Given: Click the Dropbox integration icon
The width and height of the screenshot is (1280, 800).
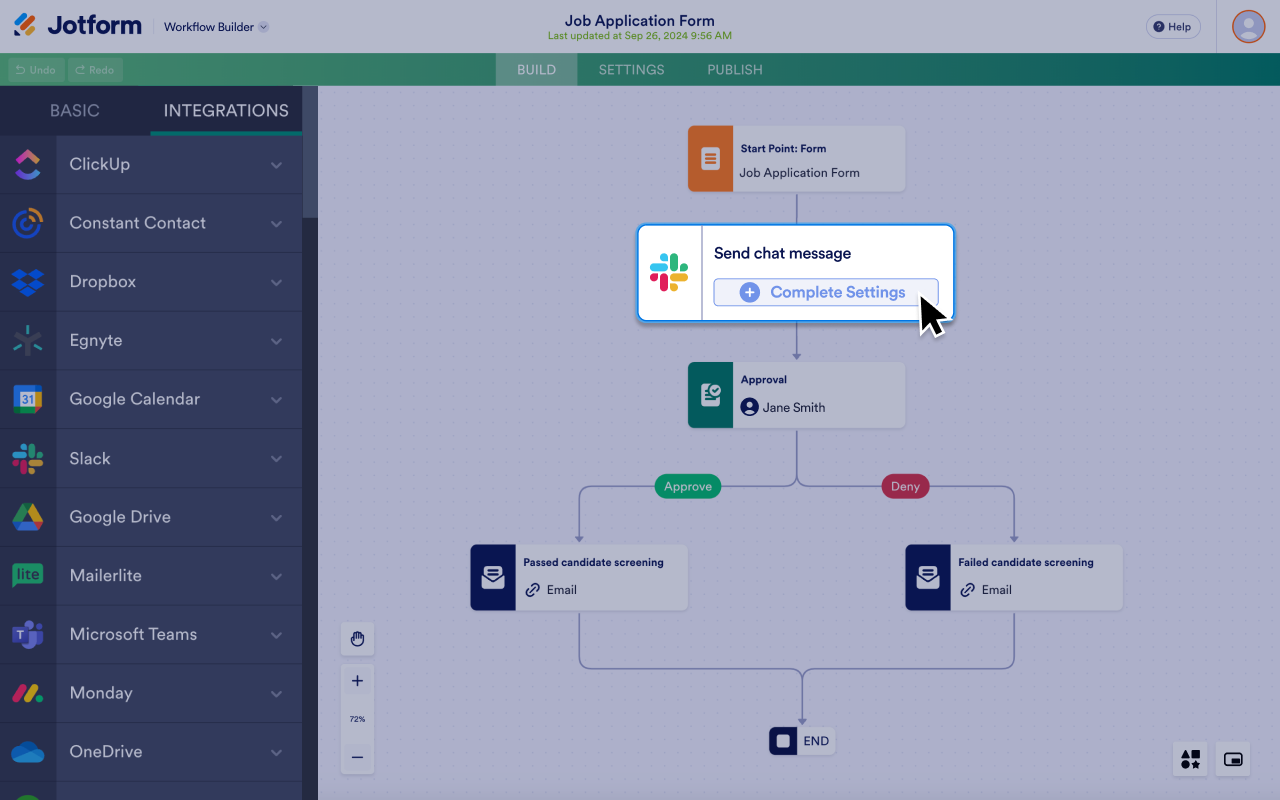Looking at the screenshot, I should point(28,282).
